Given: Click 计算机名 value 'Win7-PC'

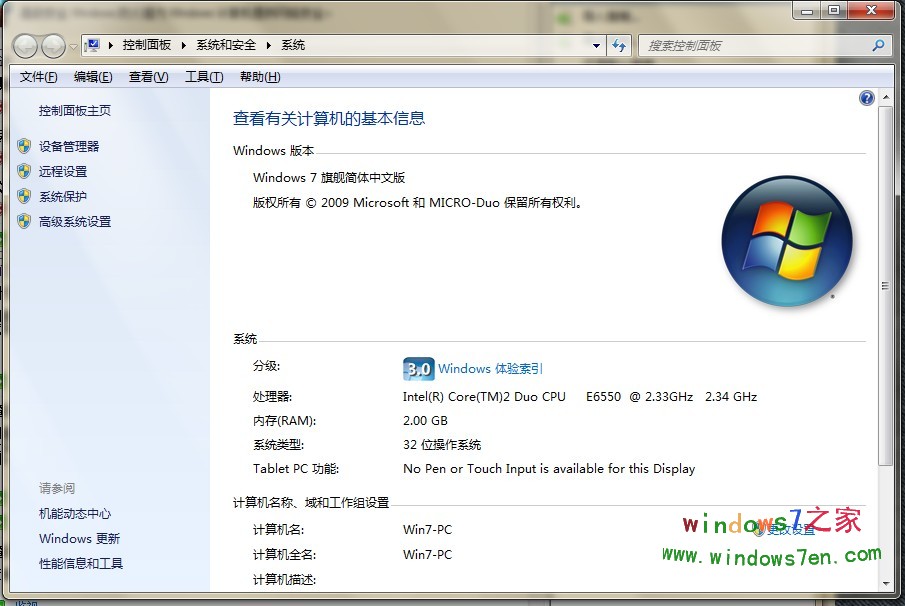Looking at the screenshot, I should [427, 529].
